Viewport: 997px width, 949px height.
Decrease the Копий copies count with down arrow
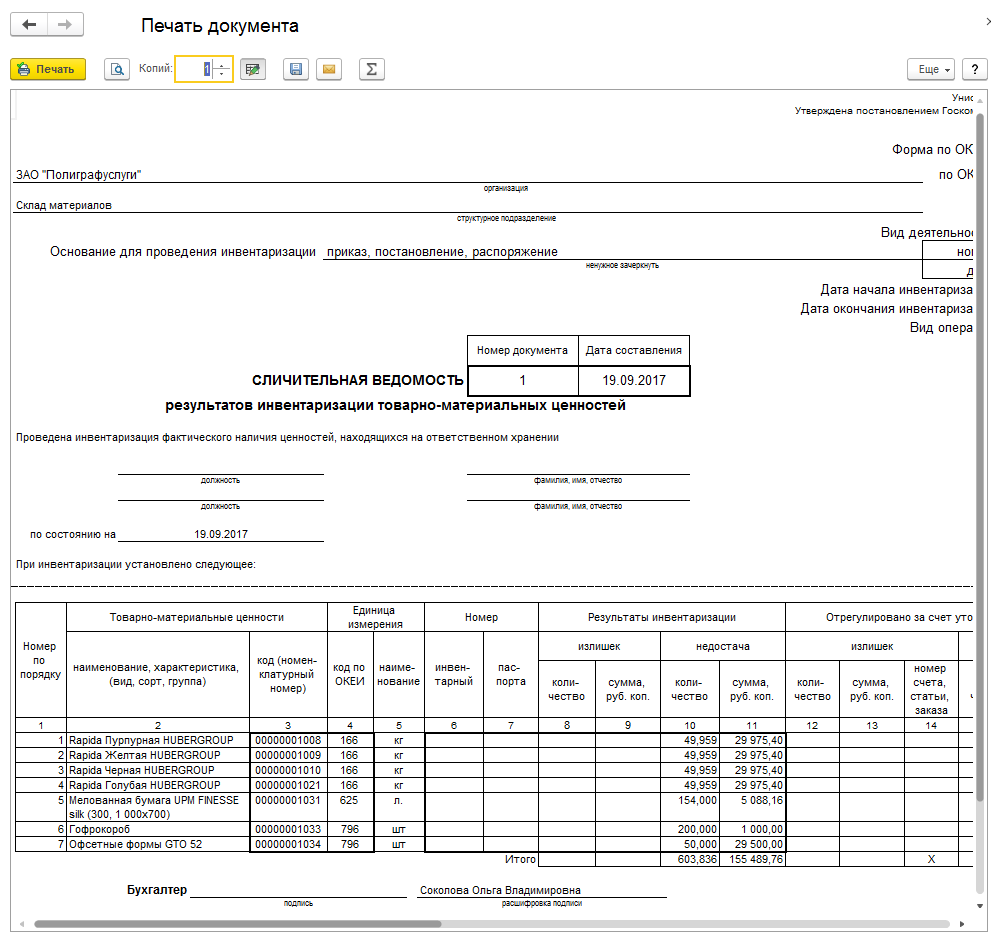click(223, 74)
